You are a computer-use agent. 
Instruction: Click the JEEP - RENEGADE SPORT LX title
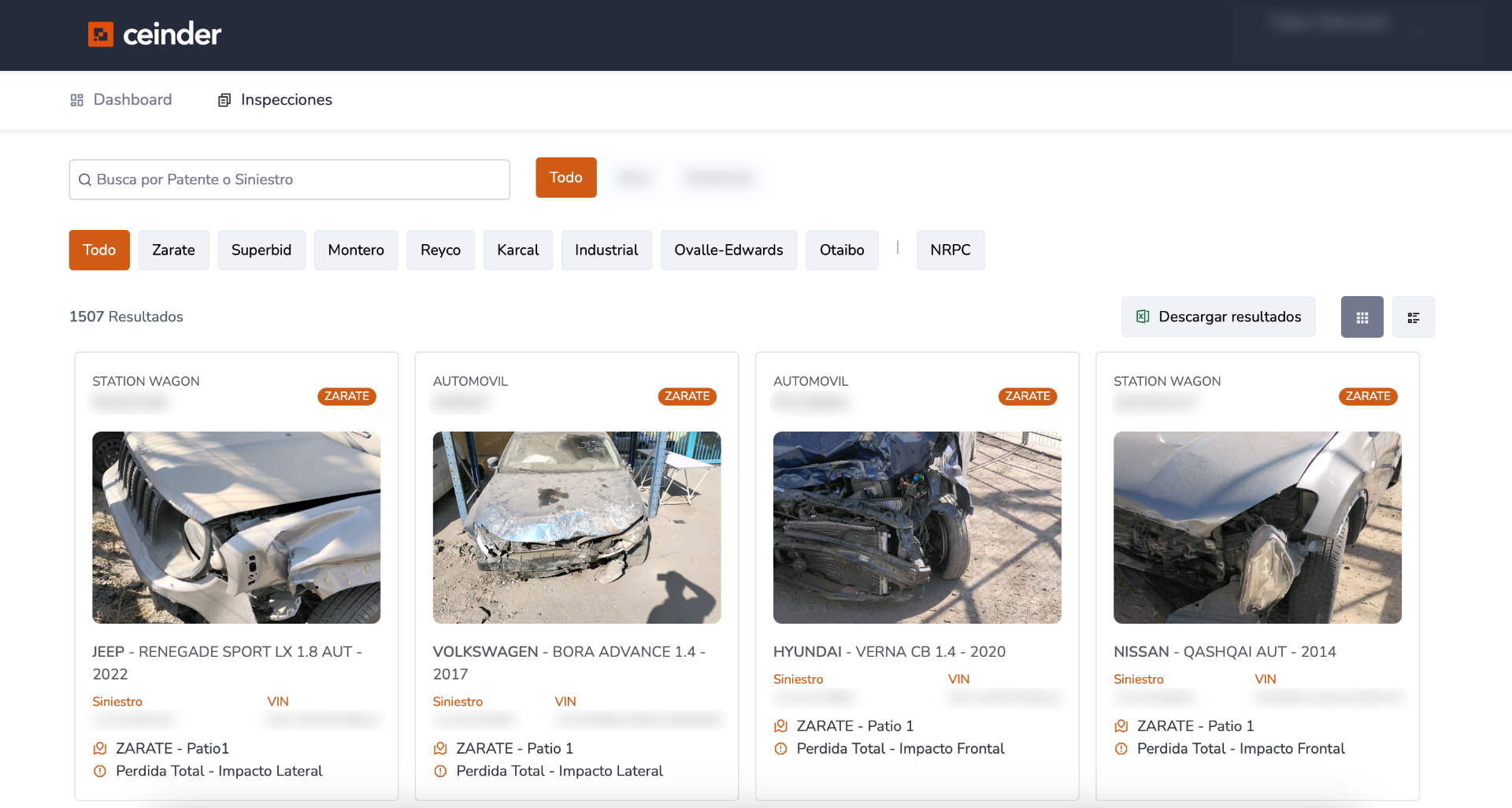[x=228, y=663]
